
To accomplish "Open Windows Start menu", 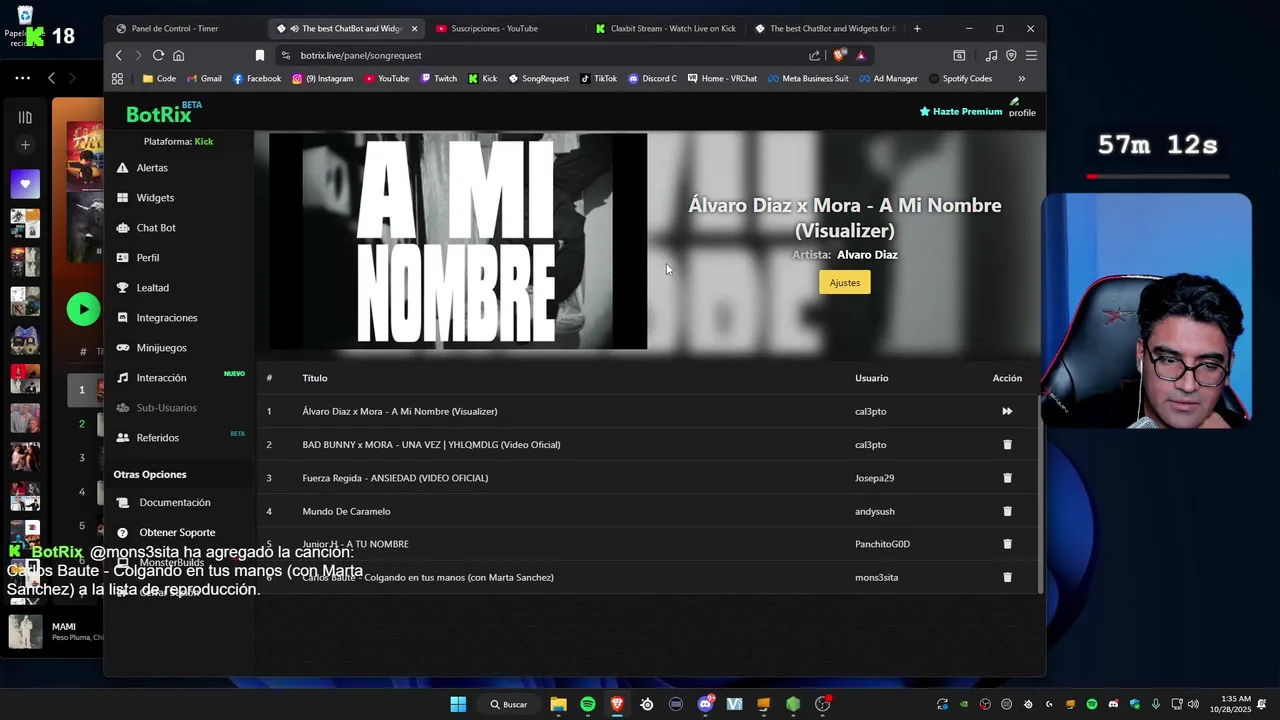I will pyautogui.click(x=458, y=704).
